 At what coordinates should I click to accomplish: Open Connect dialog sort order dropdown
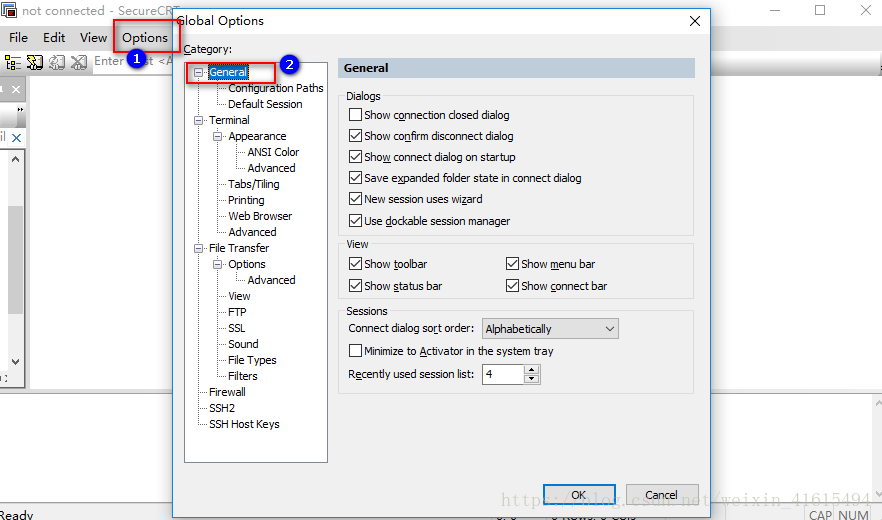click(550, 329)
